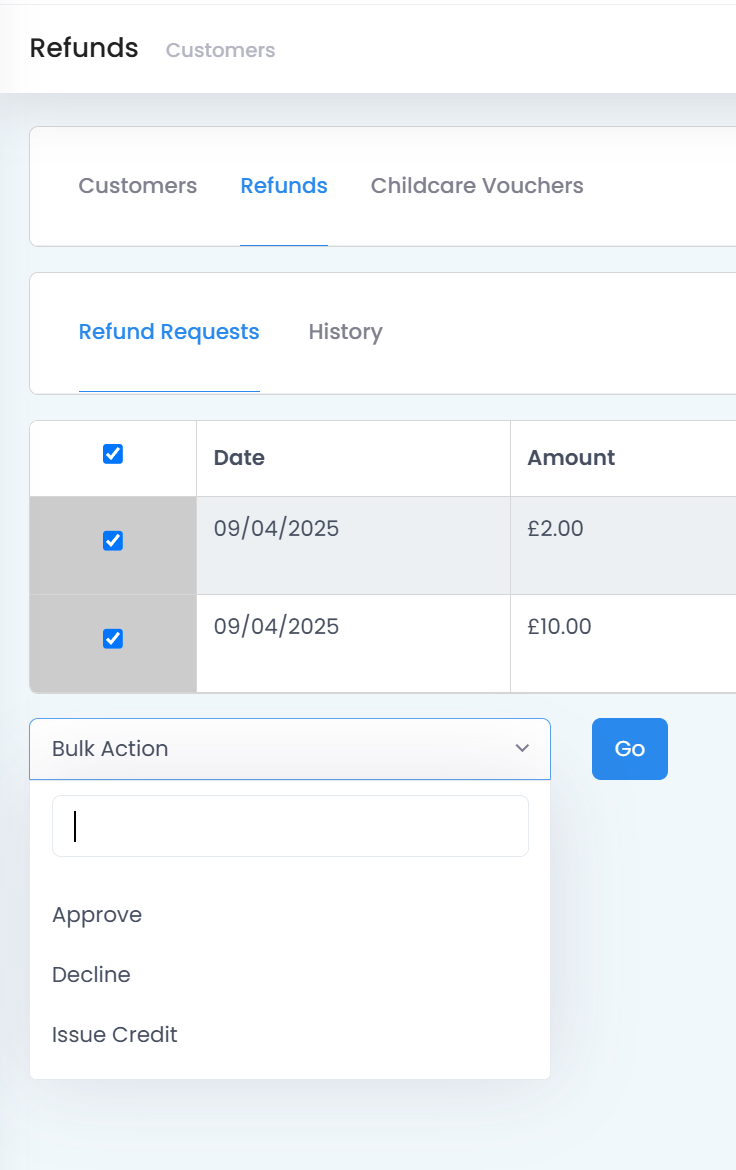736x1170 pixels.
Task: Uncheck the £2.00 refund row checkbox
Action: 113,540
